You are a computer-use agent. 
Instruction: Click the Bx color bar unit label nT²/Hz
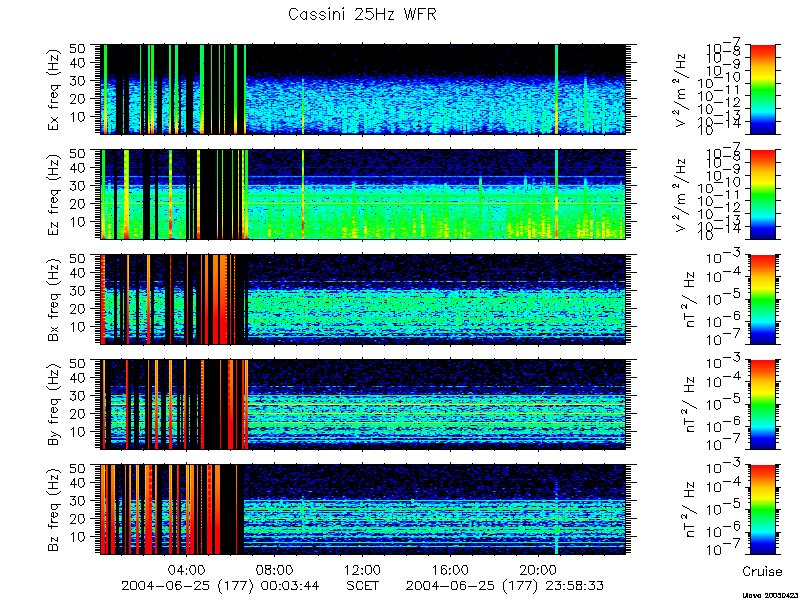689,299
